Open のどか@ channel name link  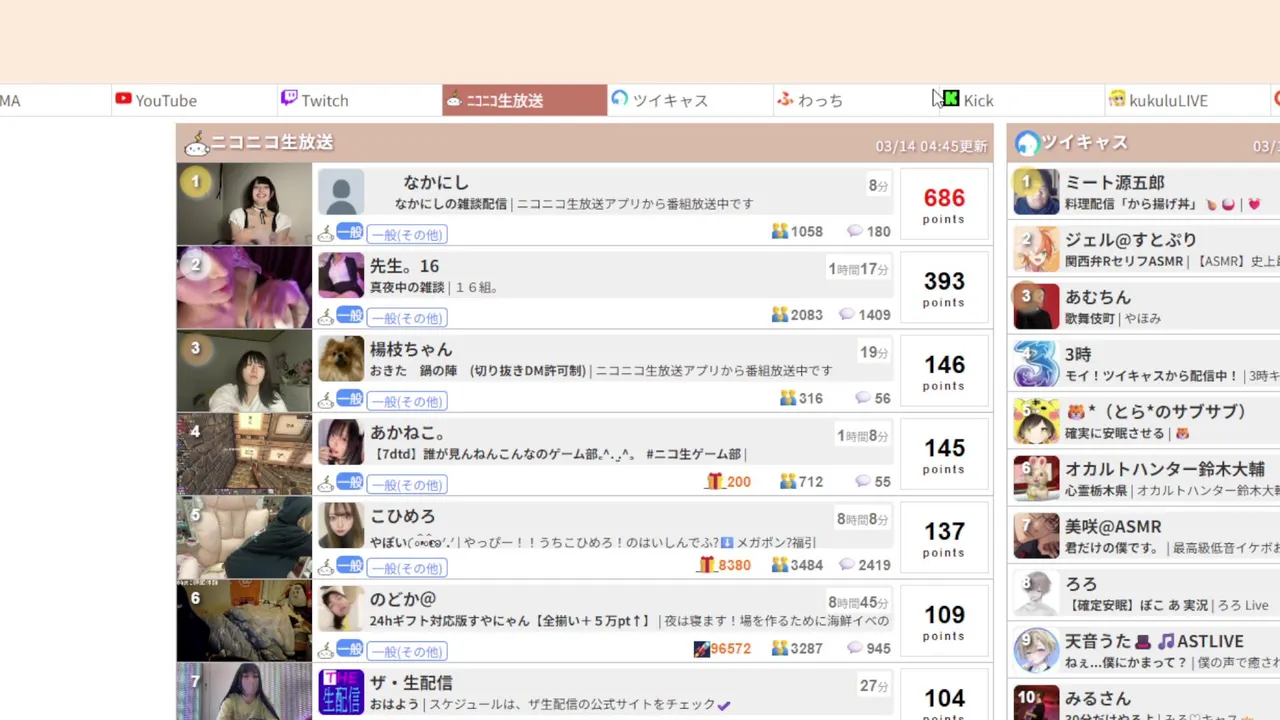[x=403, y=600]
